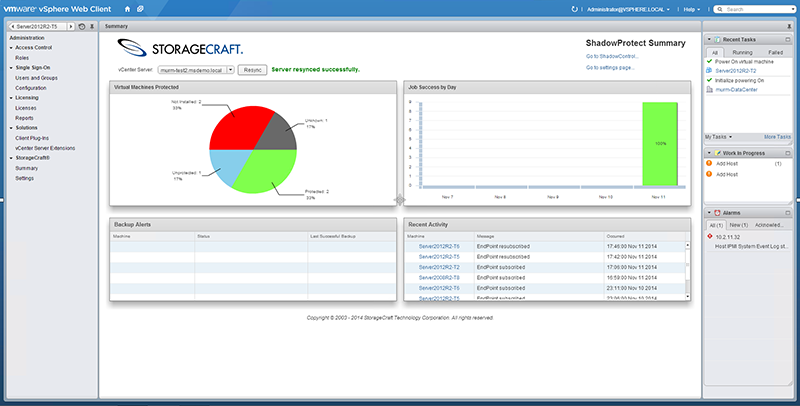
Task: Select Roles in the navigator
Action: click(22, 58)
